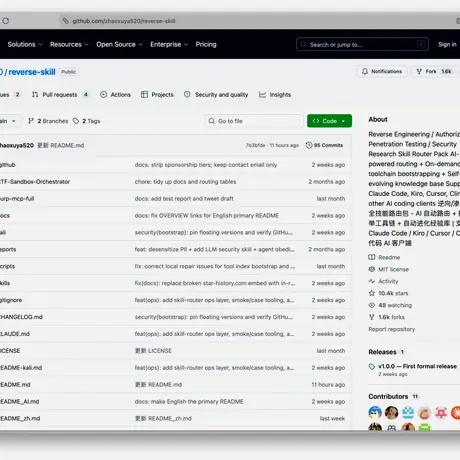460x460 pixels.
Task: Switch to the Pull requests tab
Action: tap(60, 95)
